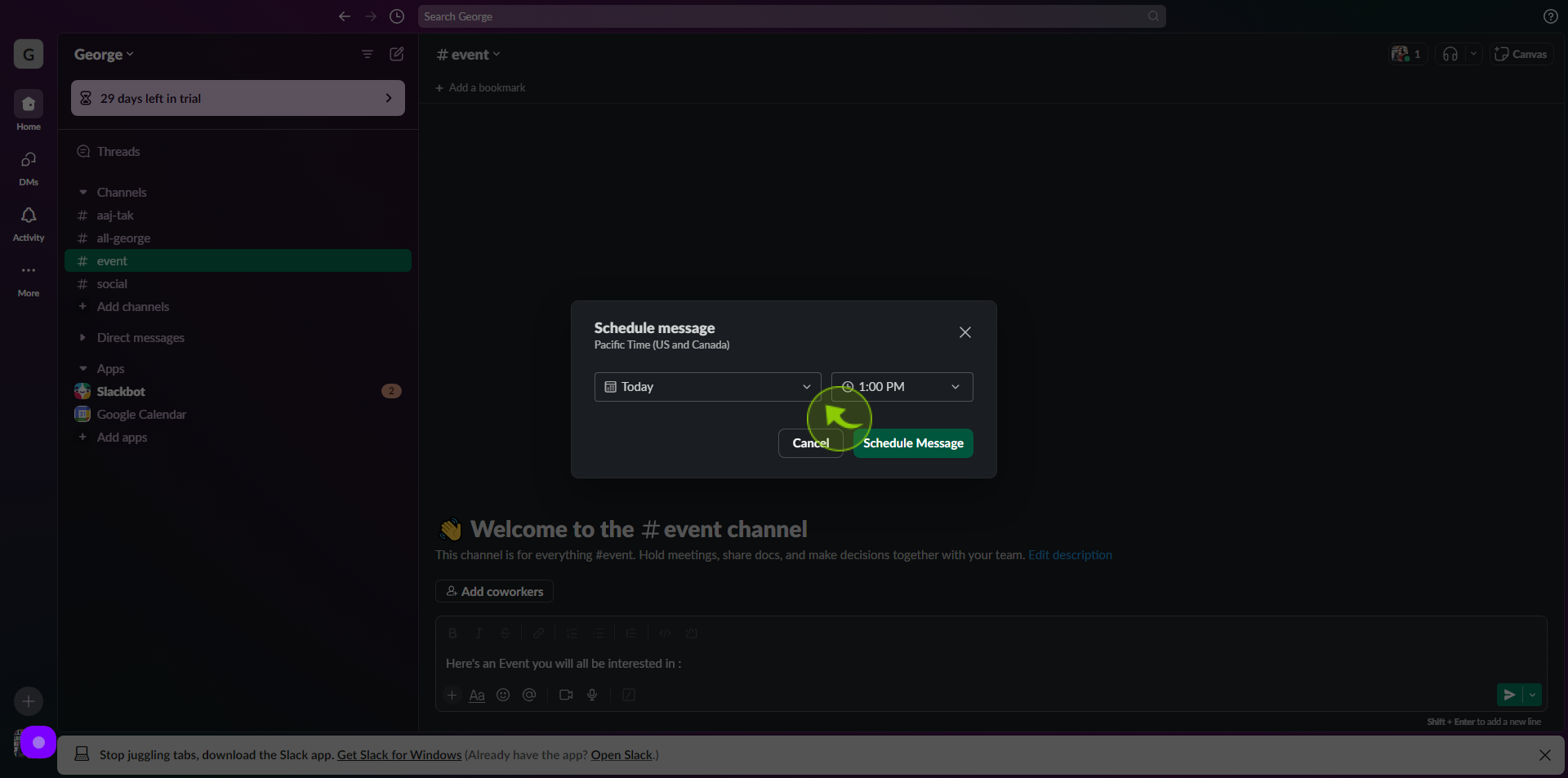The image size is (1568, 778).
Task: Record an audio clip with microphone icon
Action: 592,695
